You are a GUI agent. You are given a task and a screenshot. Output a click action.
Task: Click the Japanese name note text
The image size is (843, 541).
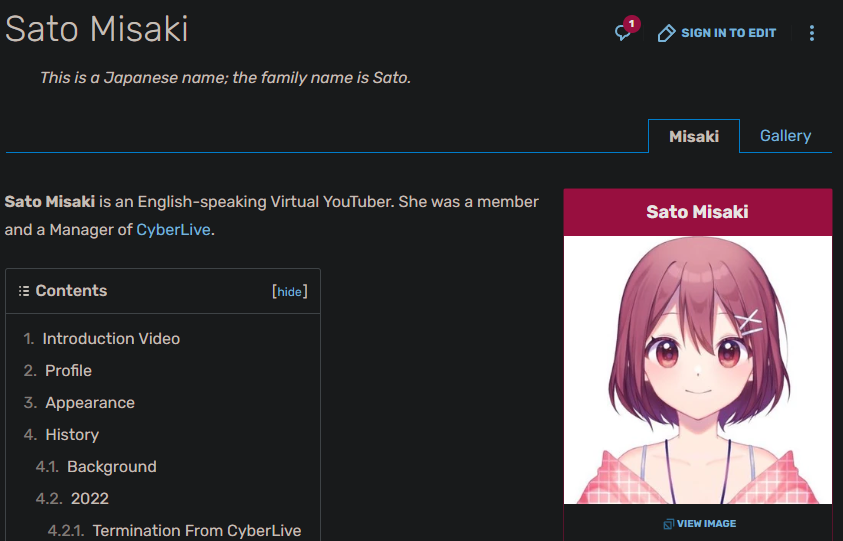click(225, 78)
